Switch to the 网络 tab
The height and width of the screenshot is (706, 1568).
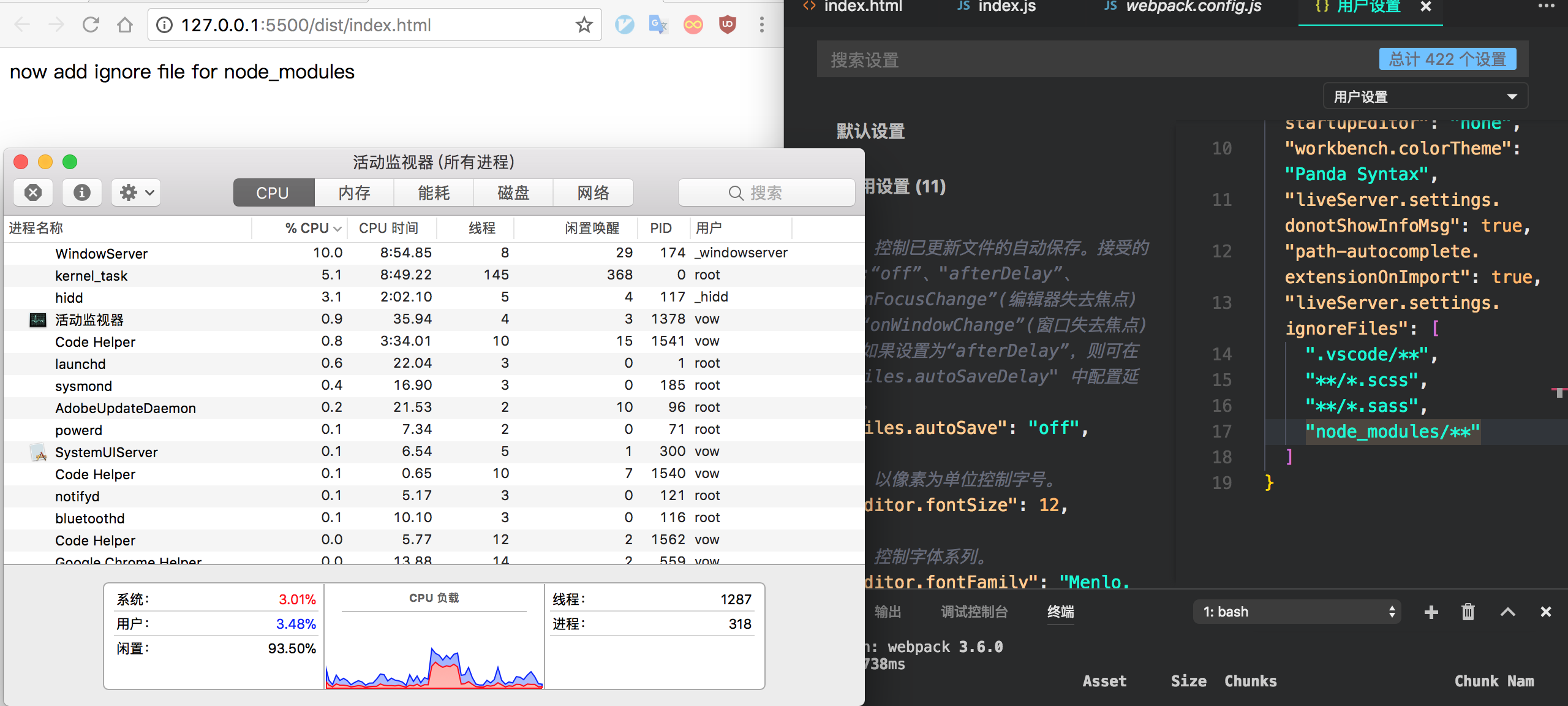pos(592,193)
